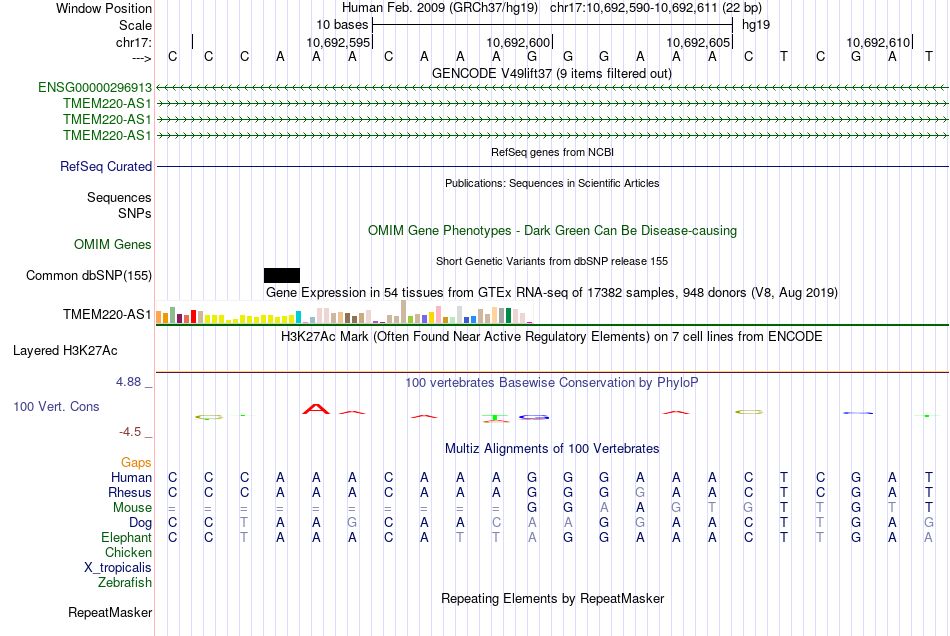This screenshot has width=950, height=636.
Task: Click the blue RefSeq Curated line
Action: tap(552, 167)
